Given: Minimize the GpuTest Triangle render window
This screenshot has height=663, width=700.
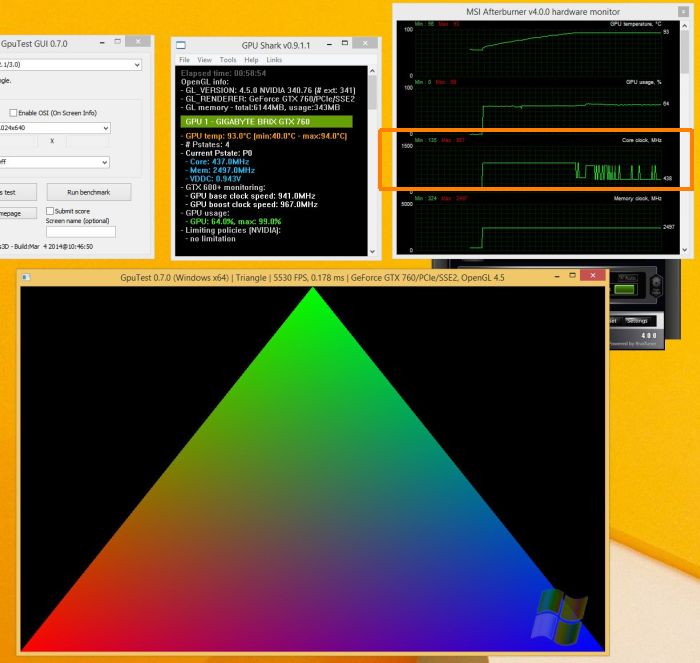Looking at the screenshot, I should click(x=557, y=276).
